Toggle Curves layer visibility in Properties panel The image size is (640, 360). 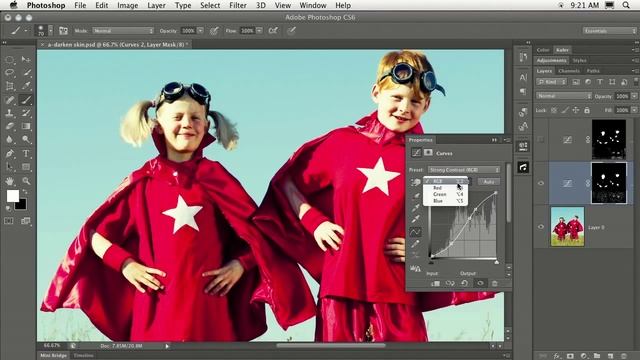[480, 283]
